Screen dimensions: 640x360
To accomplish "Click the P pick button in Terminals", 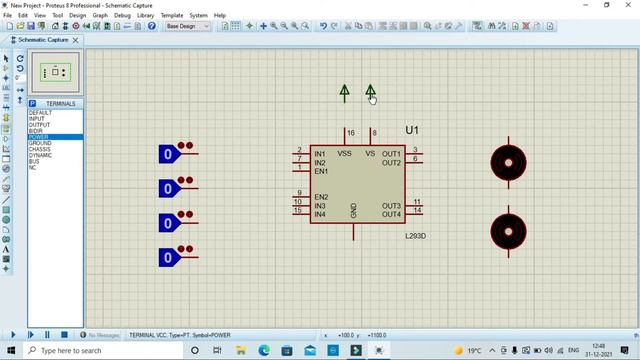I will click(33, 104).
